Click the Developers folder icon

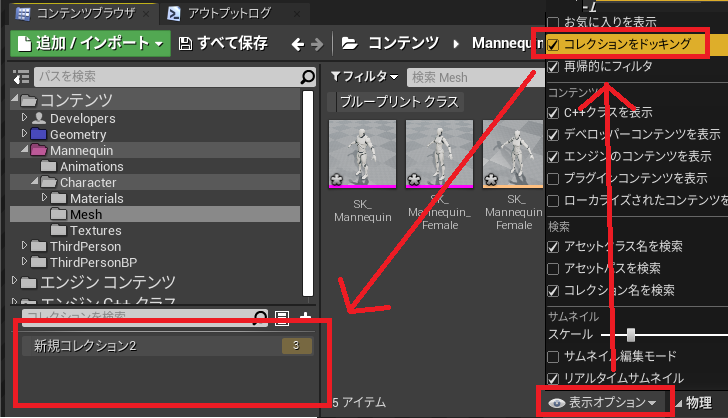tap(39, 118)
